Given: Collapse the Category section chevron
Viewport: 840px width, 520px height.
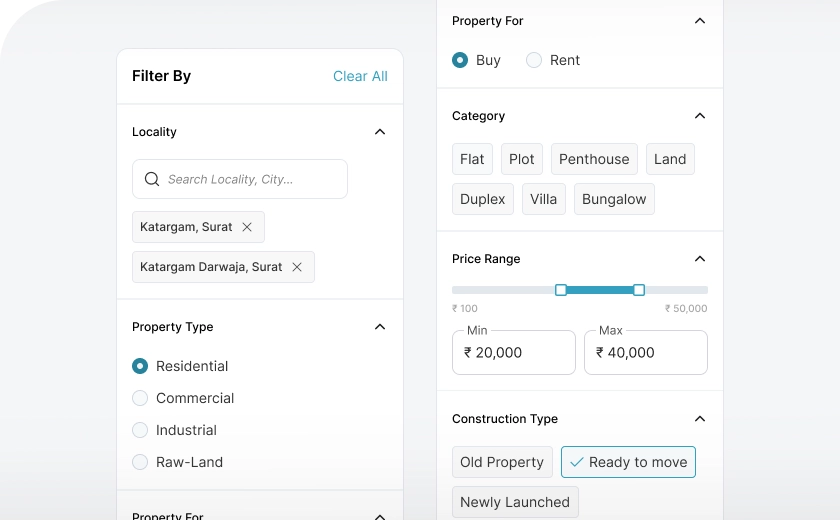Looking at the screenshot, I should click(x=700, y=116).
